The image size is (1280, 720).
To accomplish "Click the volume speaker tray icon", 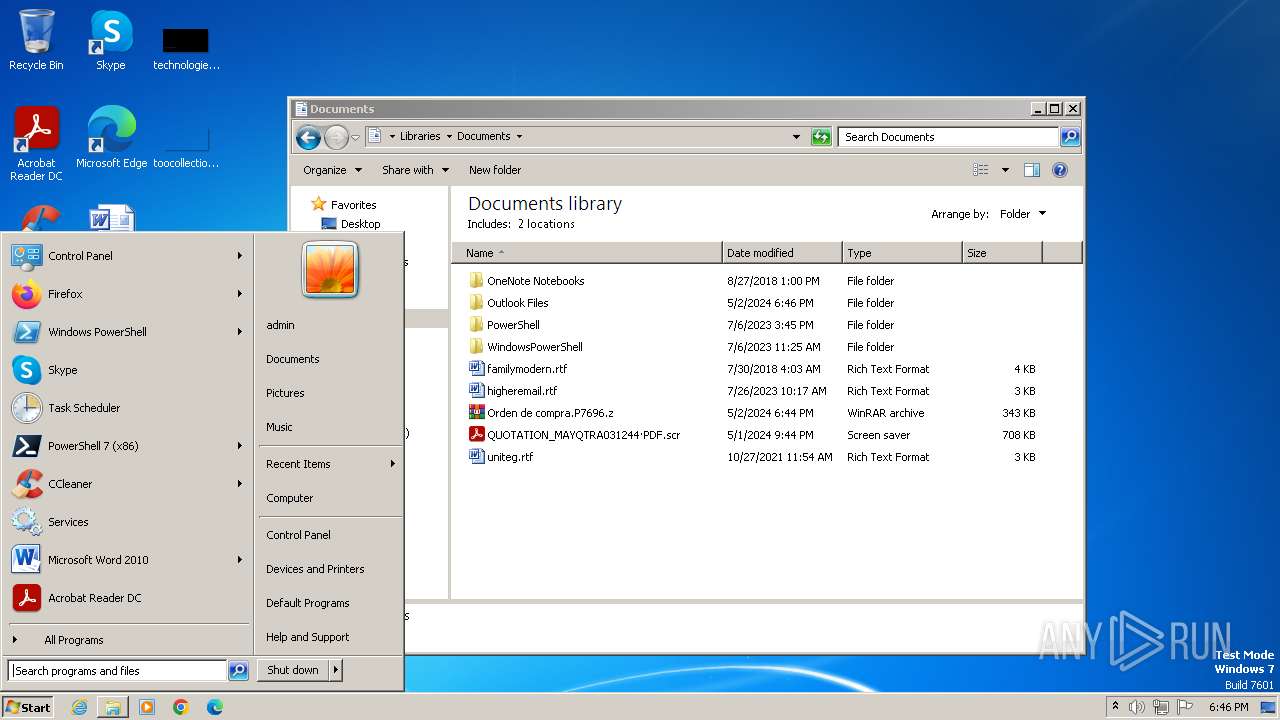I will click(x=1137, y=707).
